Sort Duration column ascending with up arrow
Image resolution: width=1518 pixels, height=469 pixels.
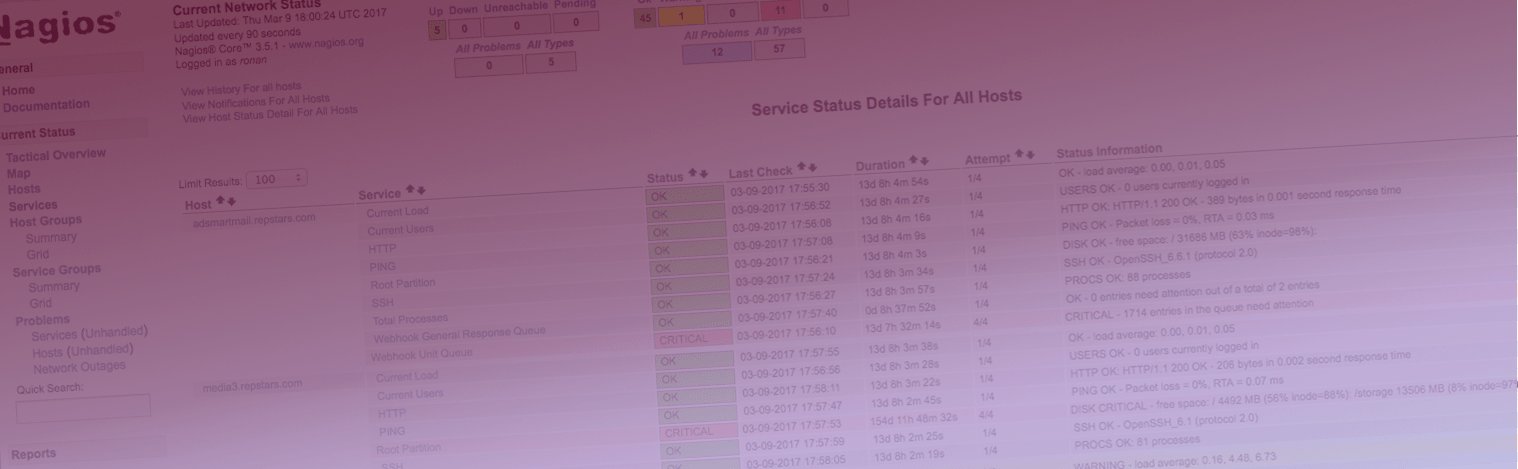coord(916,161)
